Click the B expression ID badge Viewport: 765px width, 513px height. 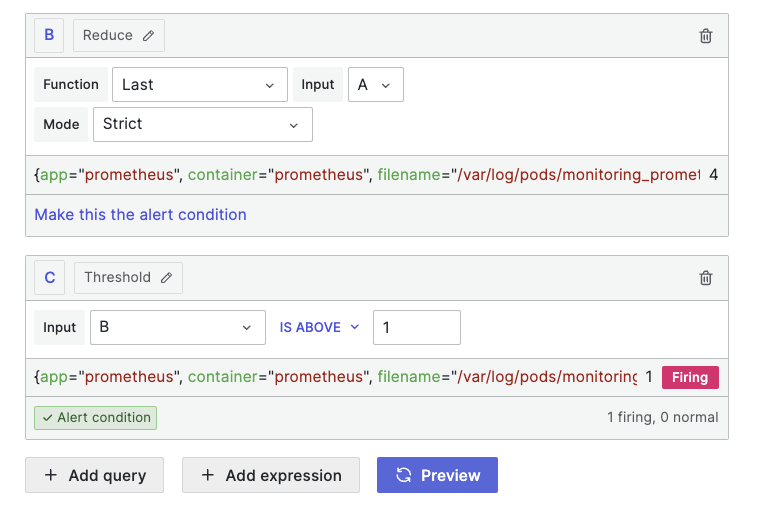tap(49, 36)
